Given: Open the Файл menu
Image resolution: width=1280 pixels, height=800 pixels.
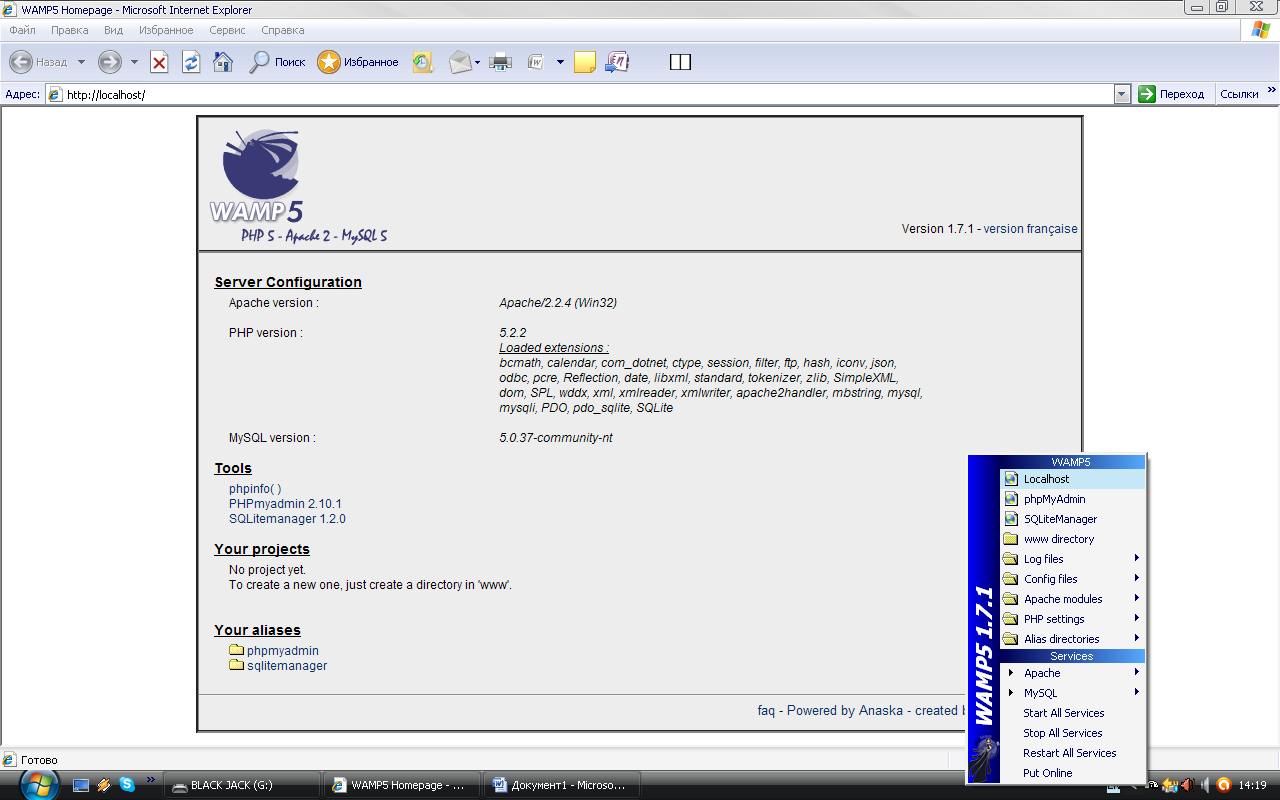Looking at the screenshot, I should click(x=22, y=31).
